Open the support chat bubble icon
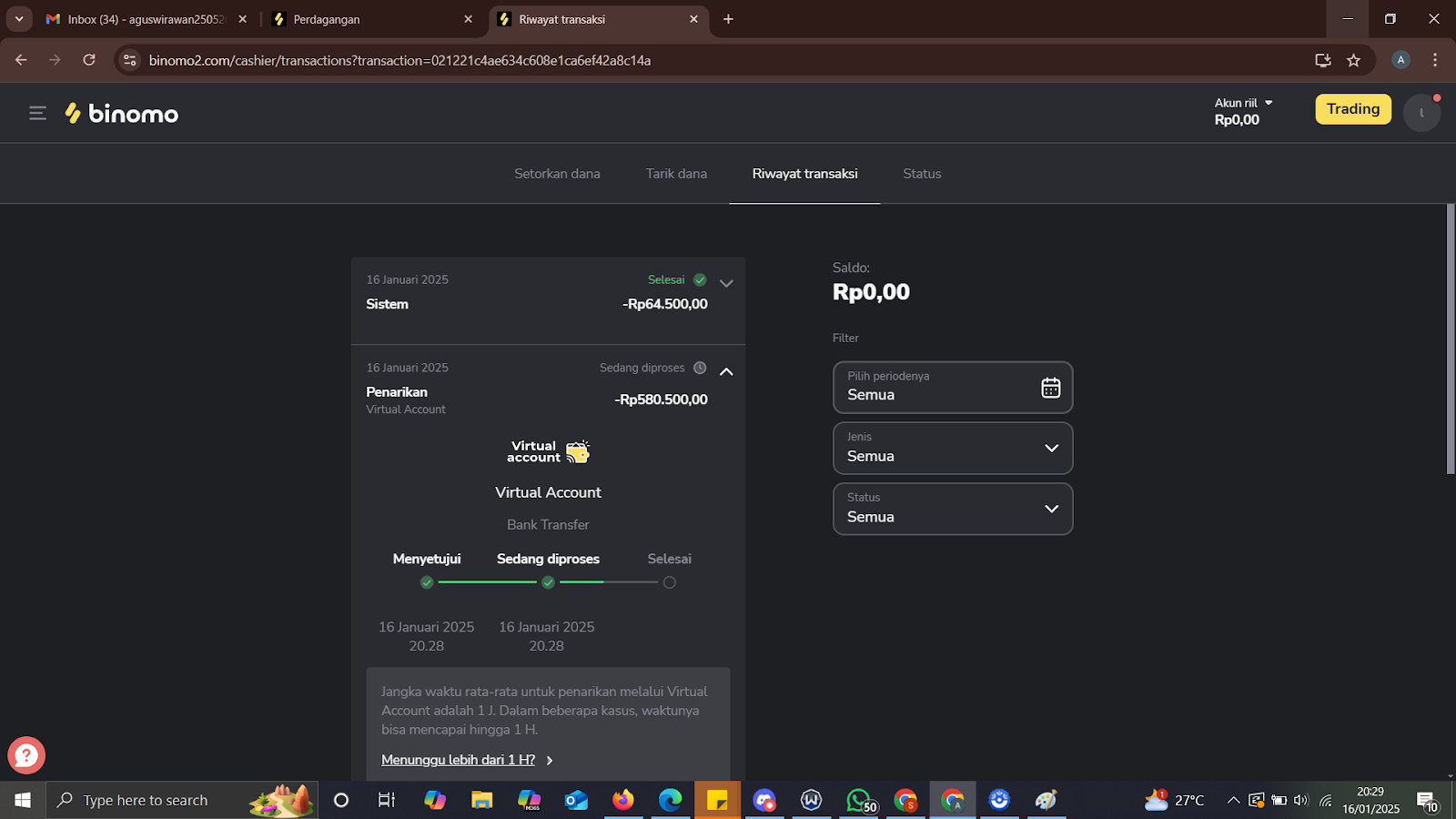This screenshot has height=819, width=1456. (25, 755)
